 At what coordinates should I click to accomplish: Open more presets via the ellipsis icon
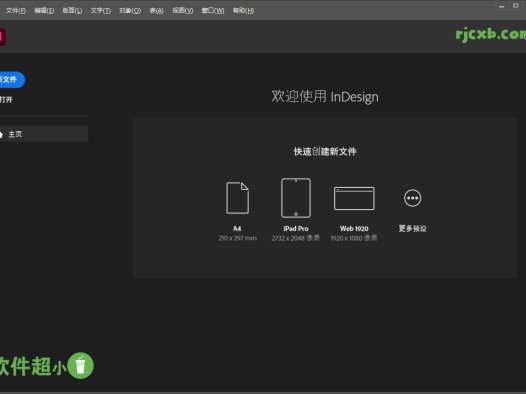(x=412, y=198)
